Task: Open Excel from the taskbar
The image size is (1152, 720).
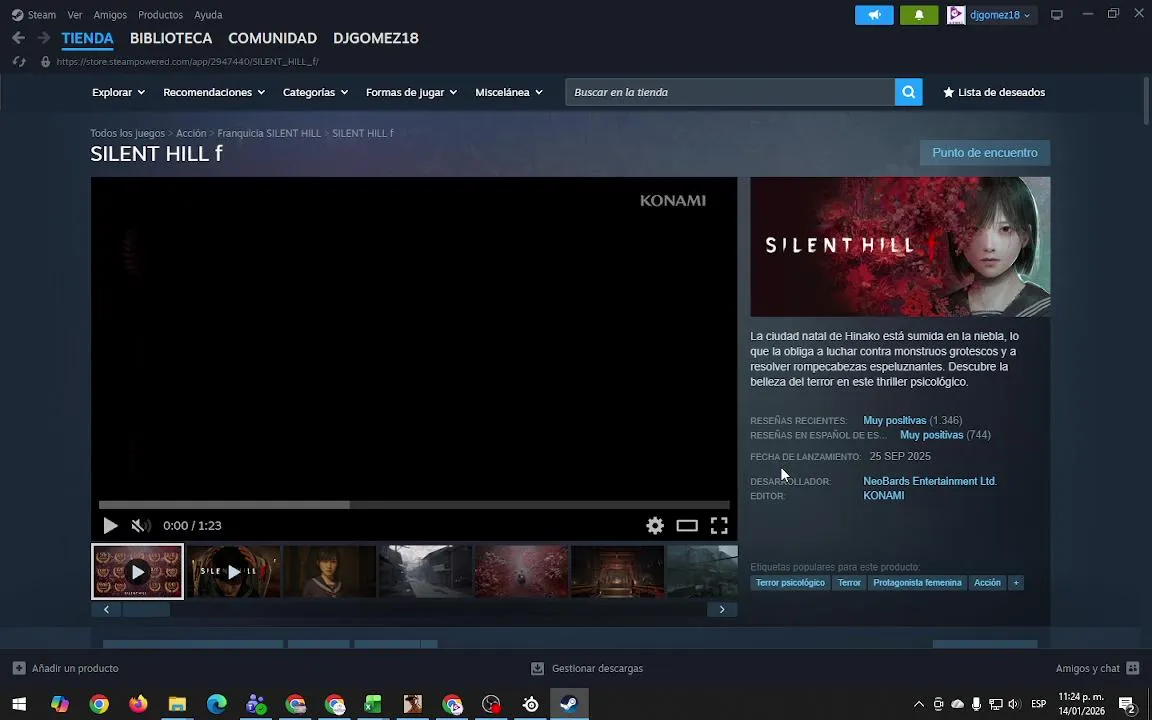Action: [373, 705]
